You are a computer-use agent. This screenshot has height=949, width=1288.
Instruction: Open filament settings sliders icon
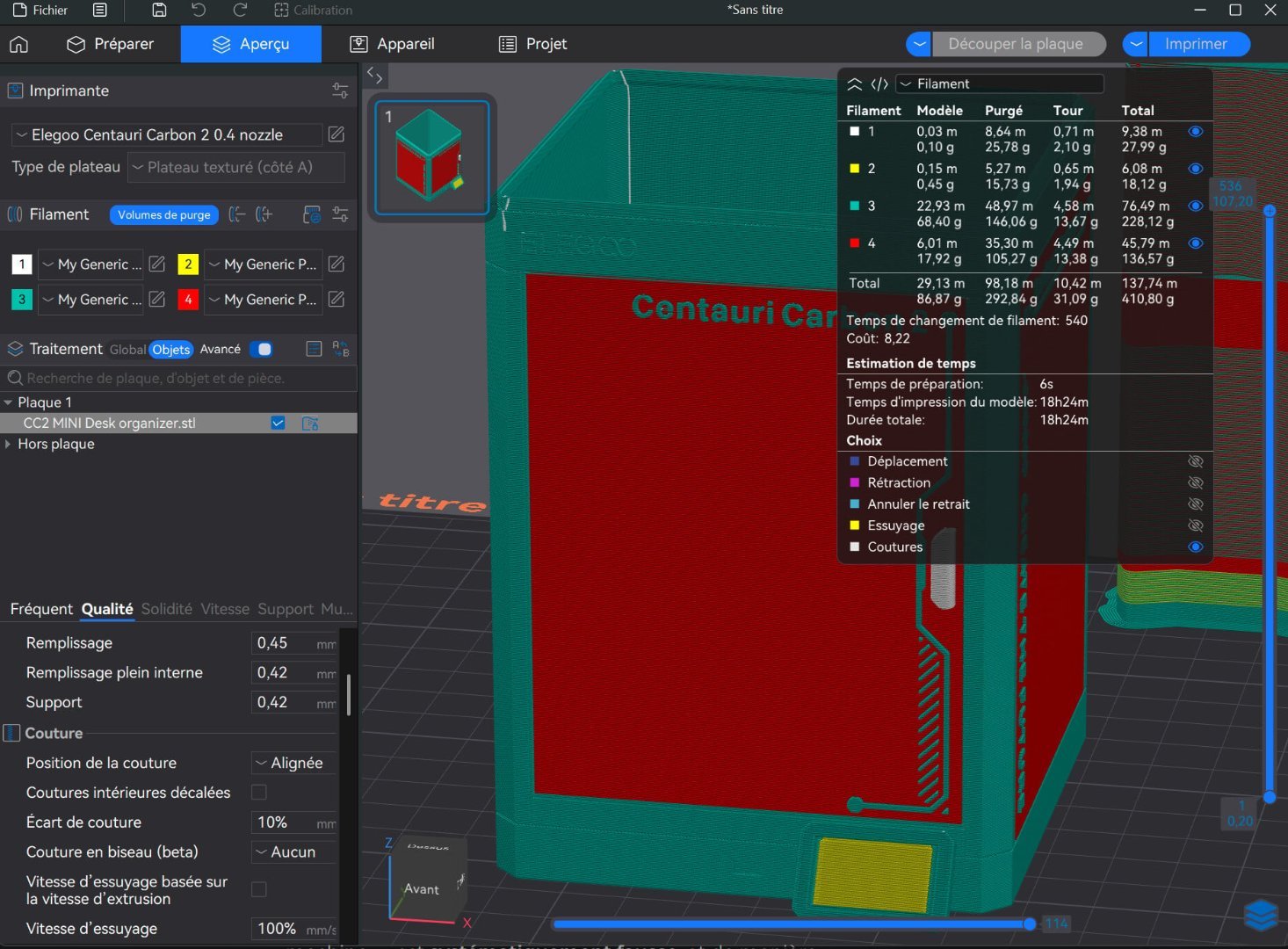coord(340,214)
